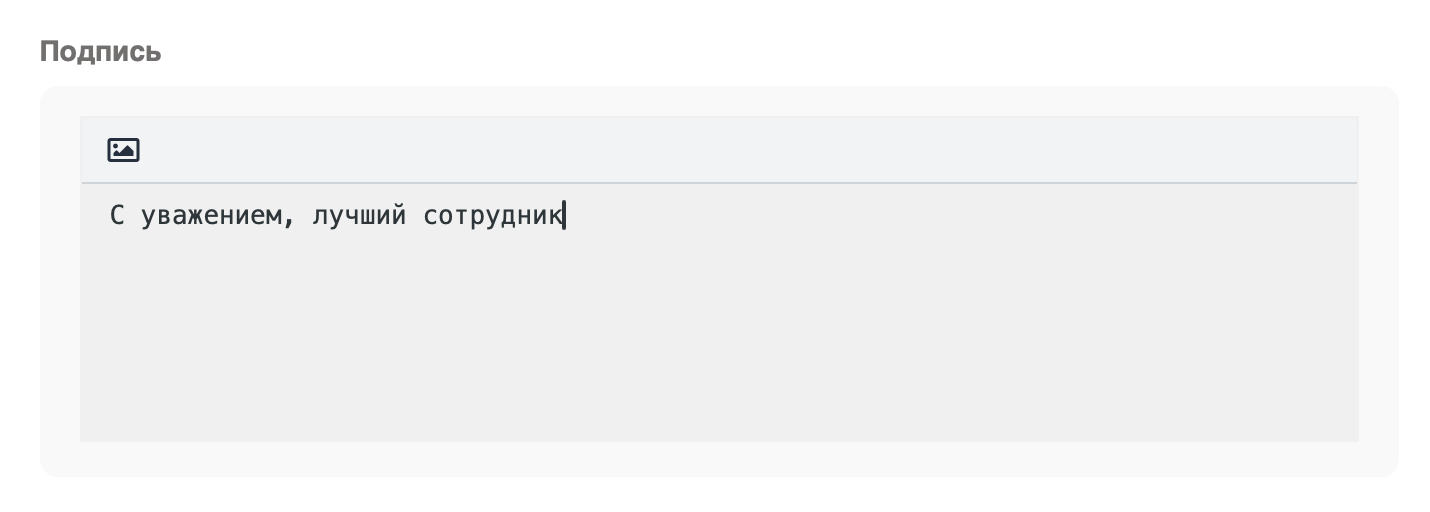Image resolution: width=1430 pixels, height=512 pixels.
Task: Click the white background right of "Подпись"
Action: coord(700,52)
